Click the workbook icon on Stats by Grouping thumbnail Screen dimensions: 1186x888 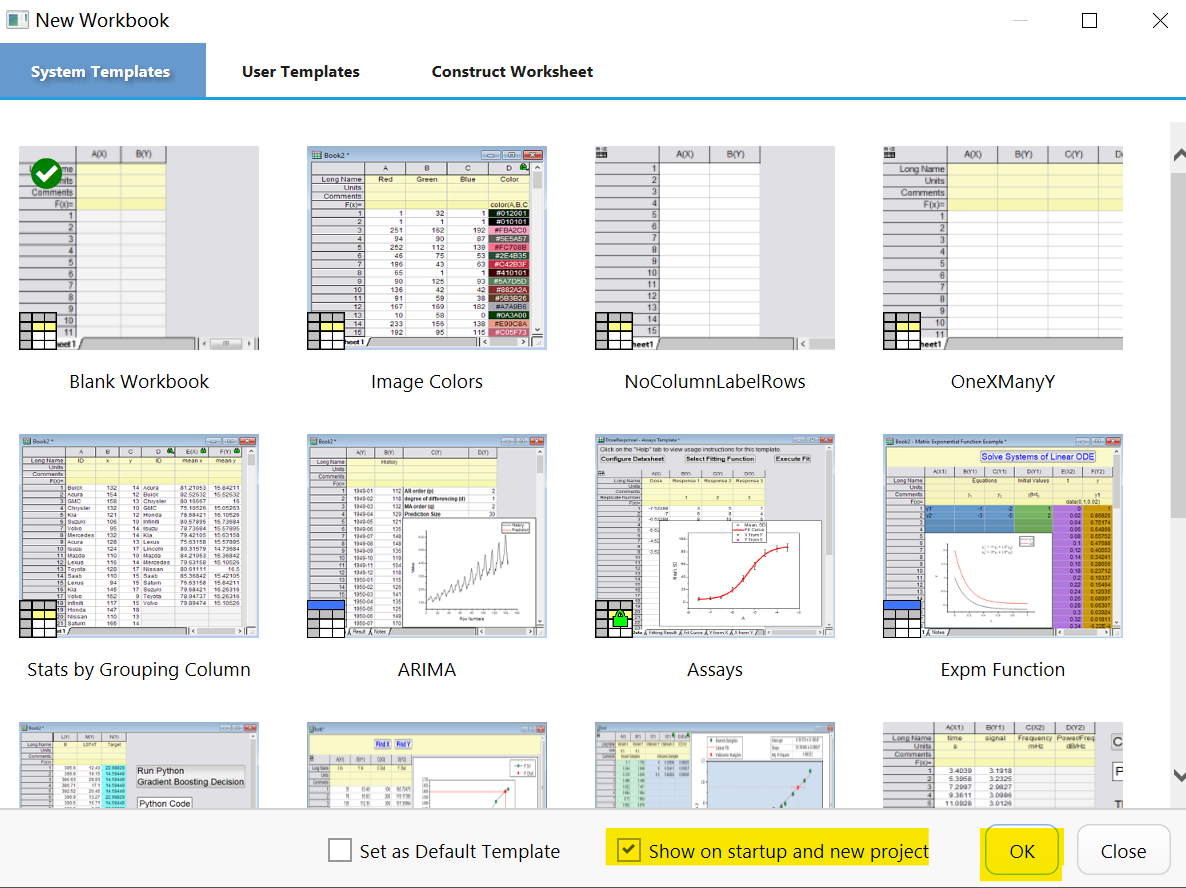pos(39,619)
